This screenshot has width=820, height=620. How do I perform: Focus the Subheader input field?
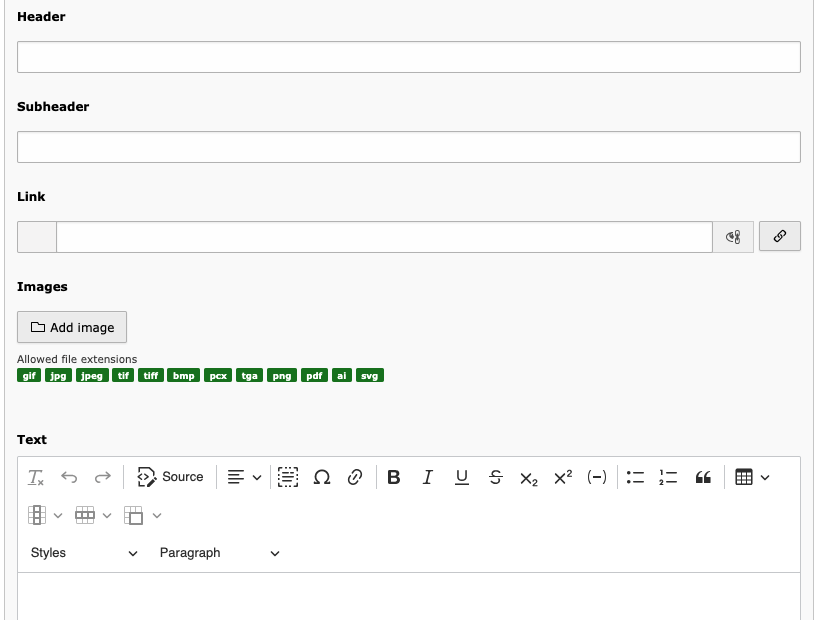pos(409,147)
